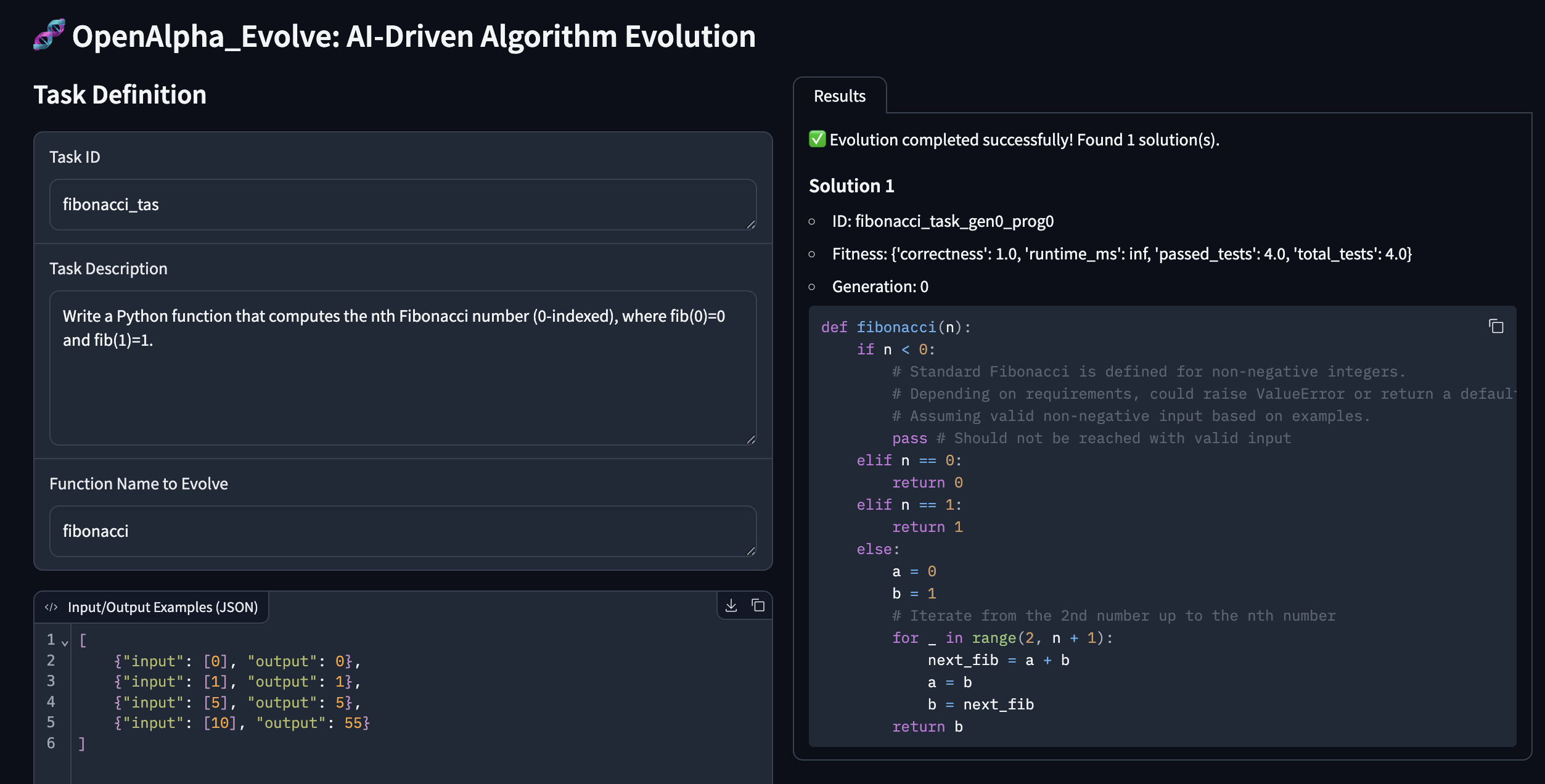This screenshot has height=784, width=1545.
Task: Click the def fibonacci line in code
Action: (x=895, y=327)
